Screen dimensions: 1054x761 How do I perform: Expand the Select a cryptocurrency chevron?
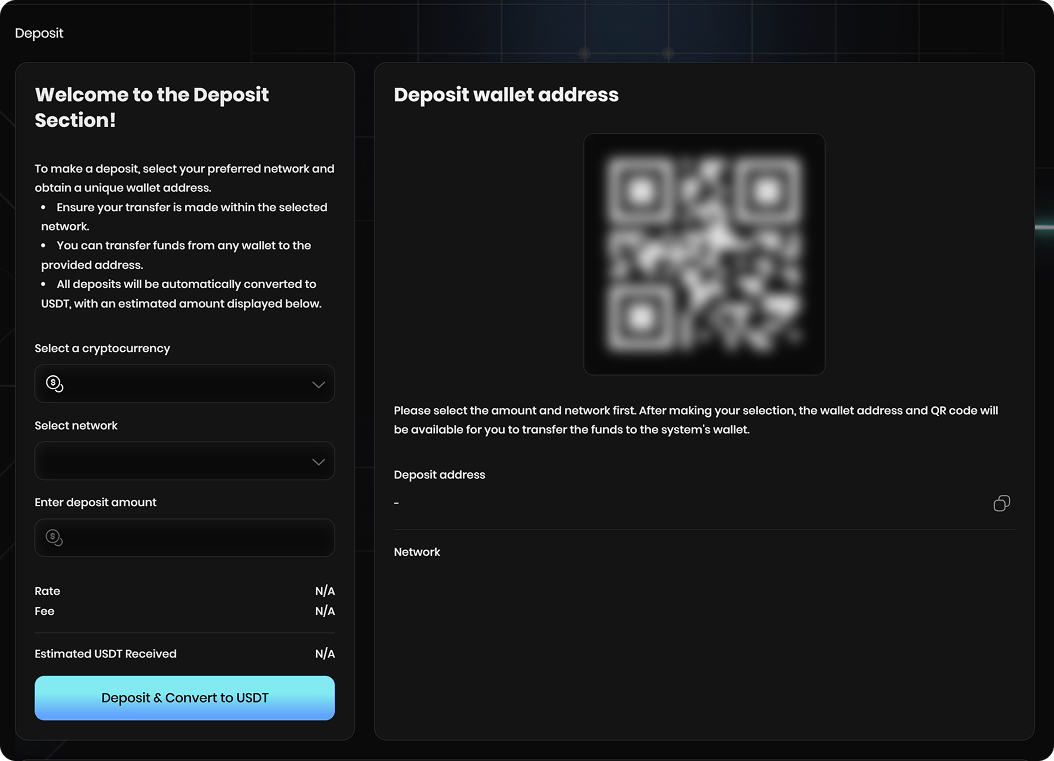318,385
